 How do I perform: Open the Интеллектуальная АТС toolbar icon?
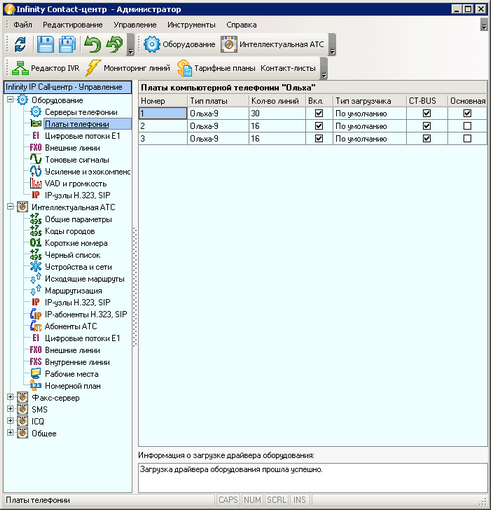pyautogui.click(x=229, y=44)
